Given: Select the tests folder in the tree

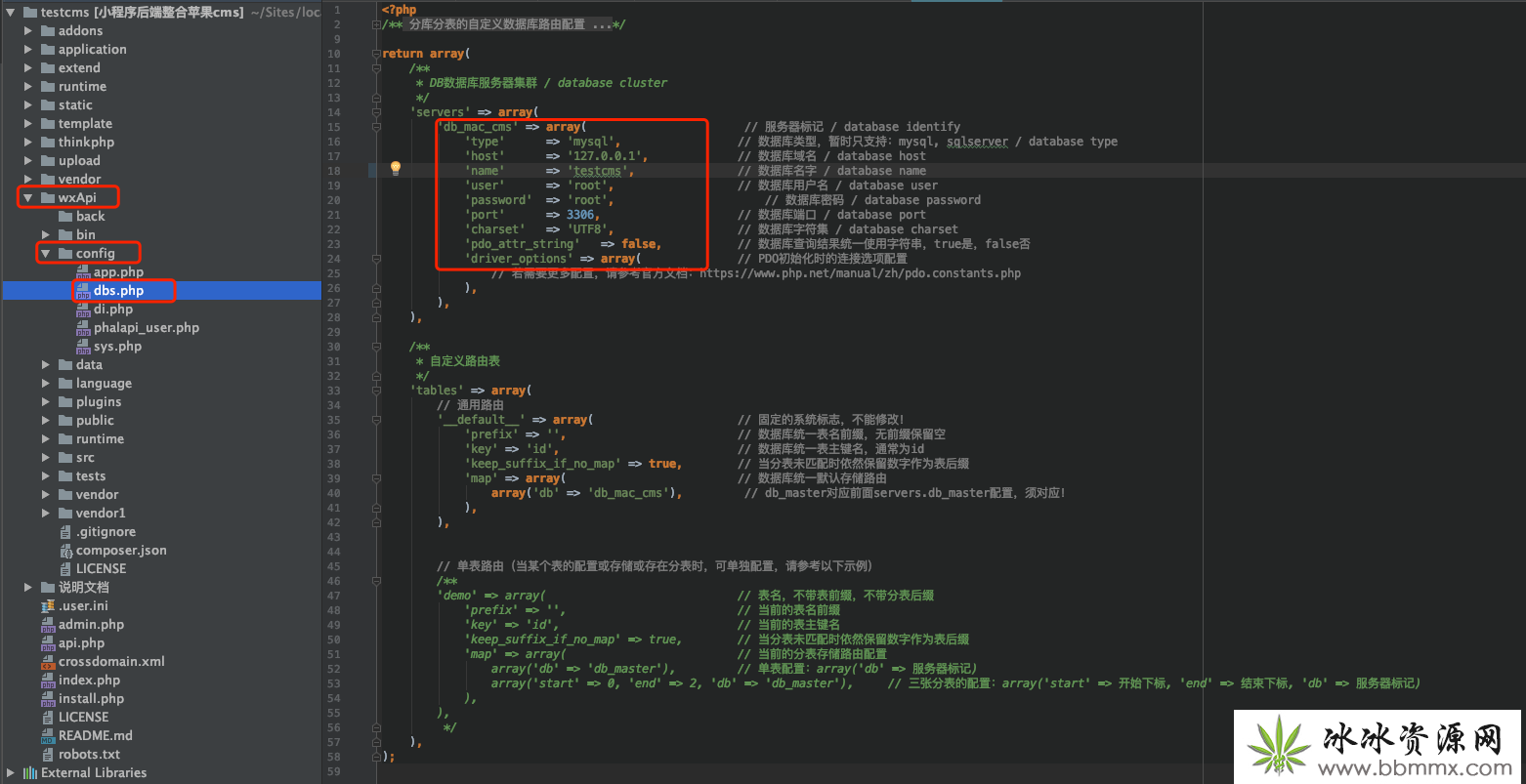Looking at the screenshot, I should (91, 476).
